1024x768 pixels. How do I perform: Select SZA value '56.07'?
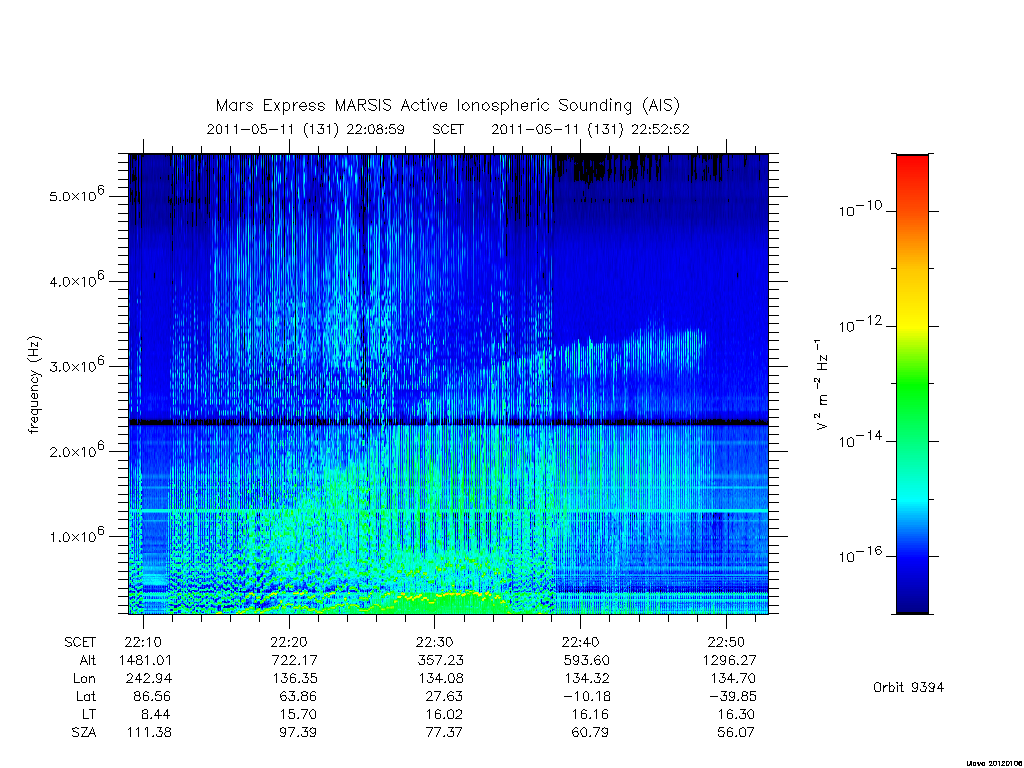pyautogui.click(x=736, y=732)
